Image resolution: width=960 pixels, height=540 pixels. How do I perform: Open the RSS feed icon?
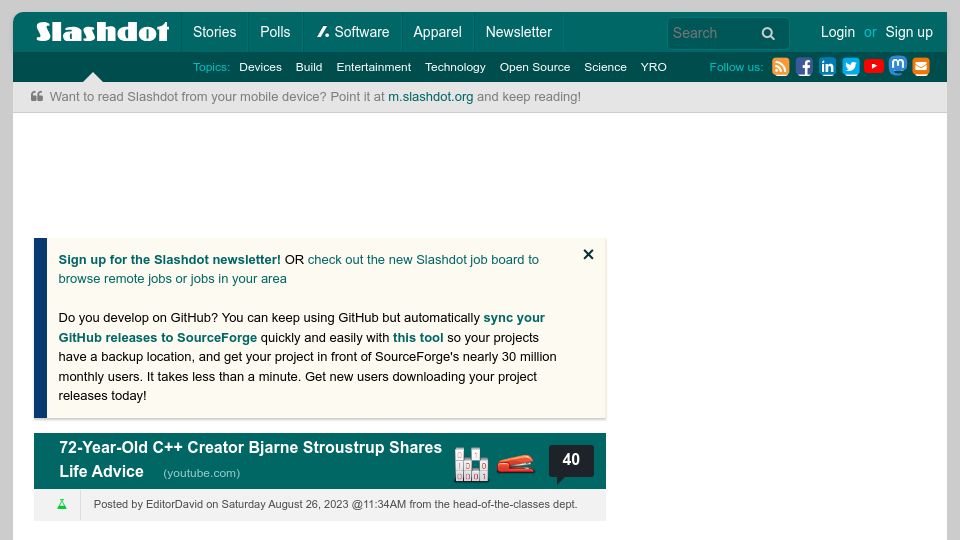tap(781, 67)
